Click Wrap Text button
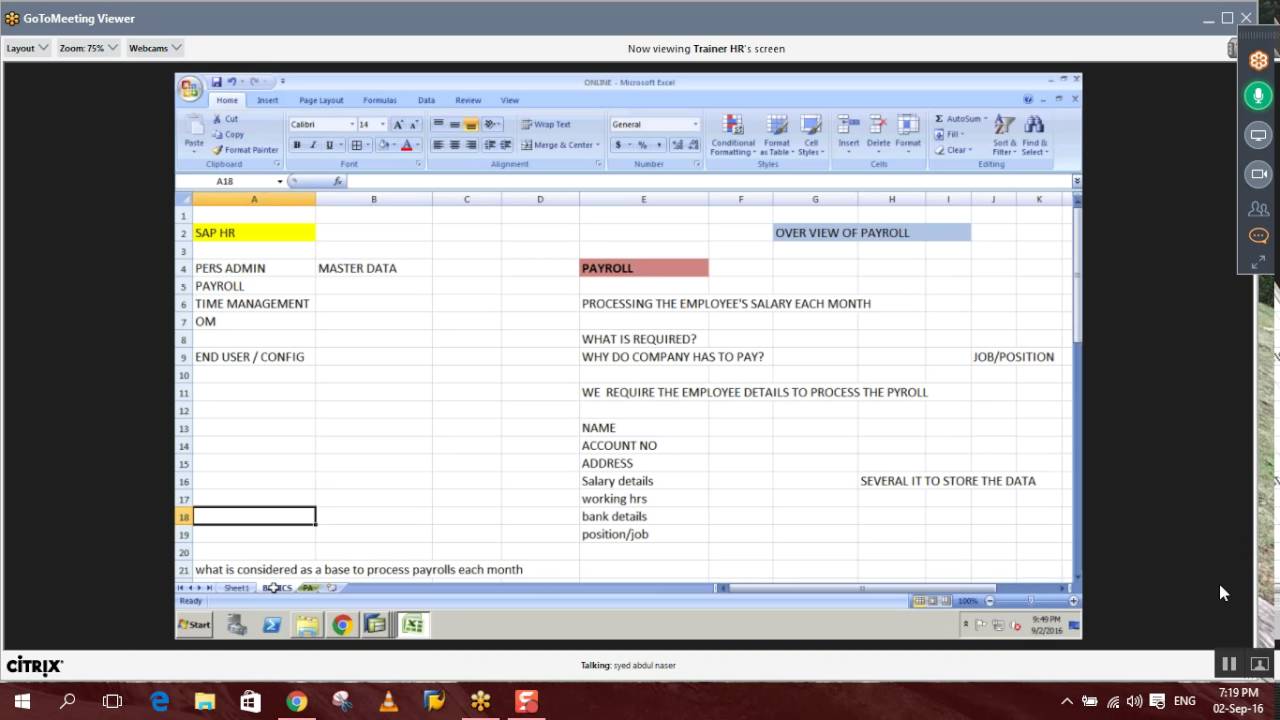Viewport: 1280px width, 720px height. pyautogui.click(x=546, y=124)
